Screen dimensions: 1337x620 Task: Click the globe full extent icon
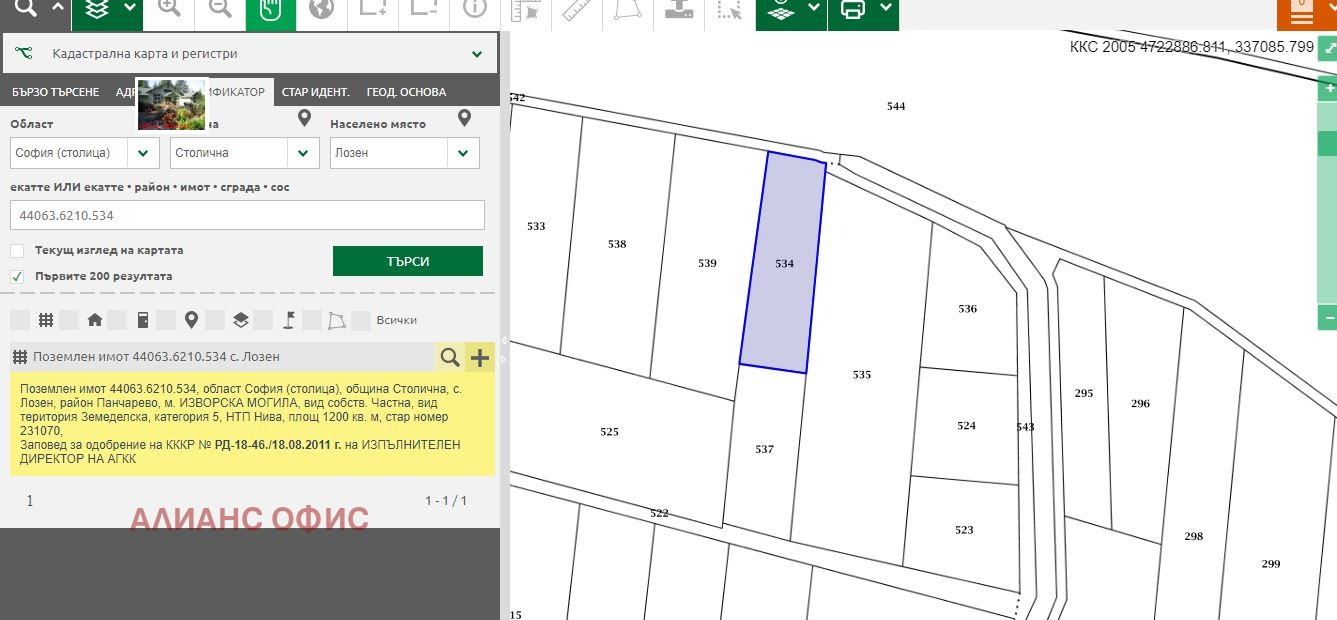(x=321, y=10)
